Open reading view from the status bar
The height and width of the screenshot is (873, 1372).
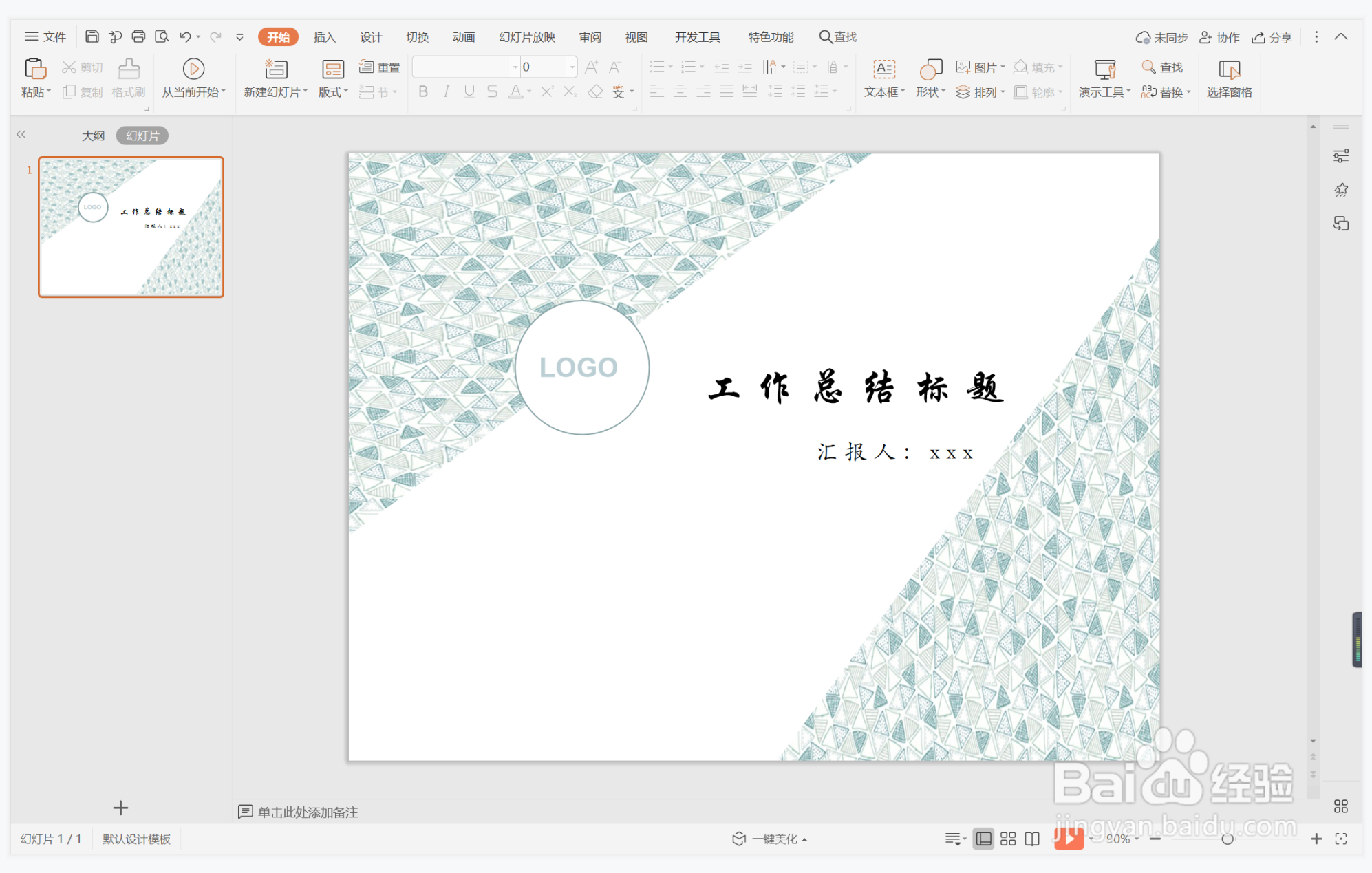(x=1031, y=839)
